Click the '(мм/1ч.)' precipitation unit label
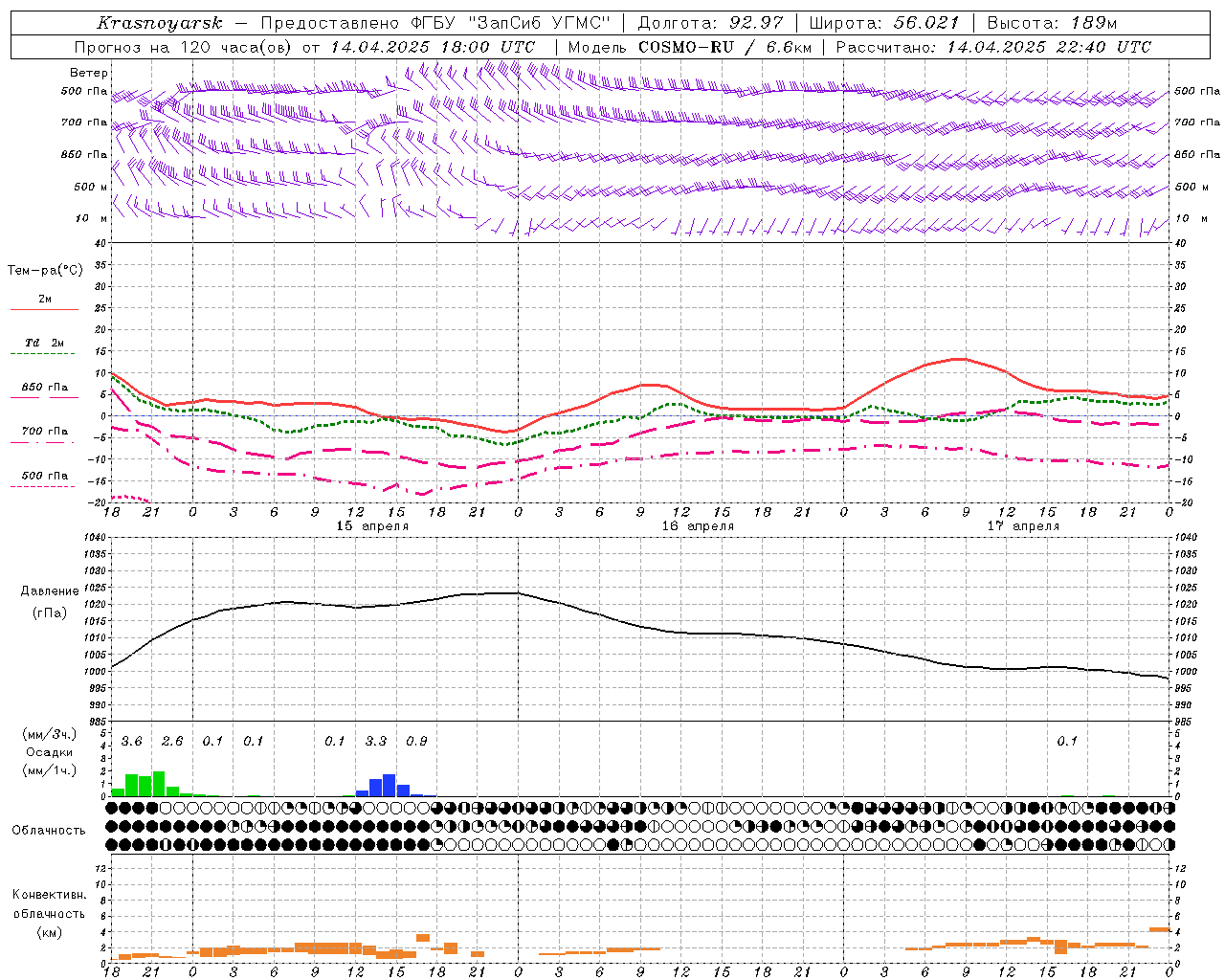 coord(49,768)
